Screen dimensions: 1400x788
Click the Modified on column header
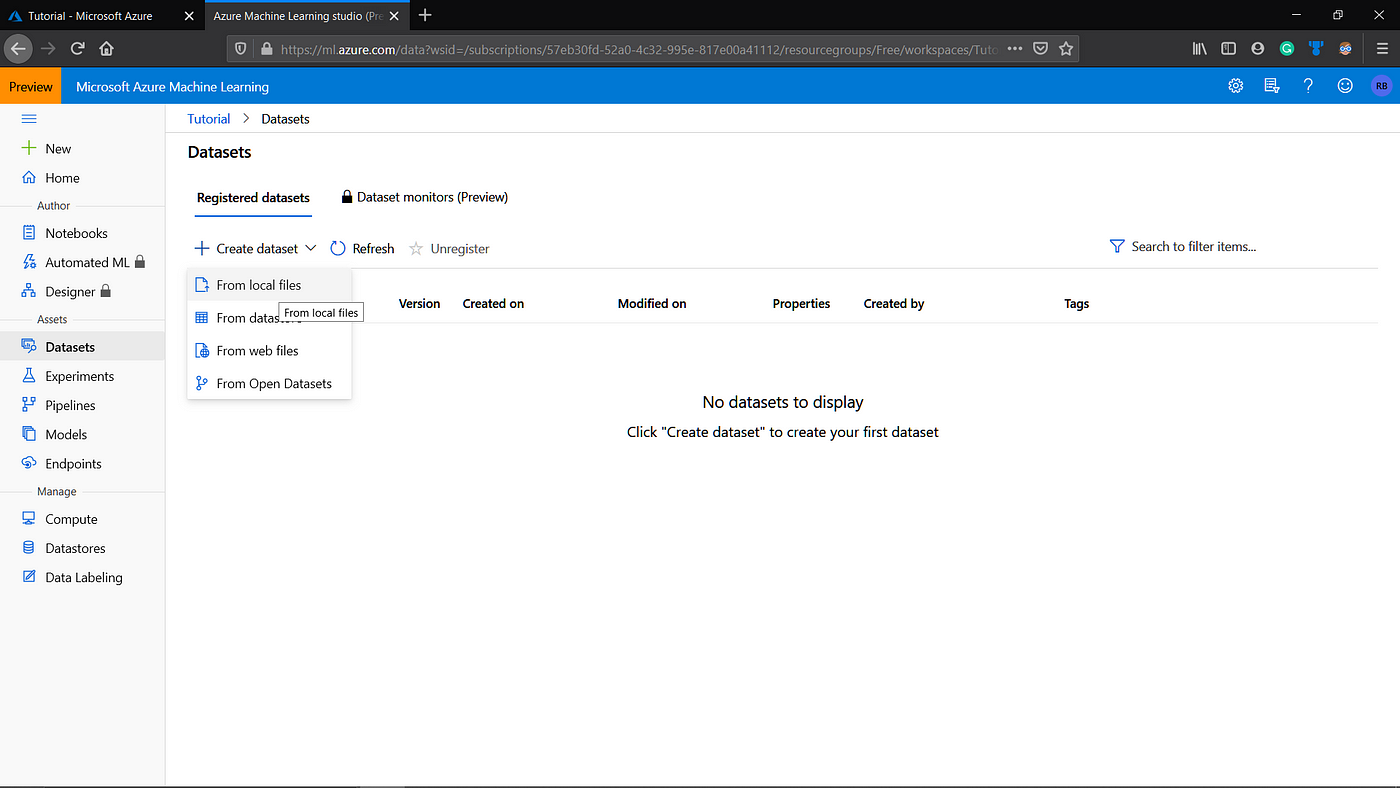(x=652, y=304)
